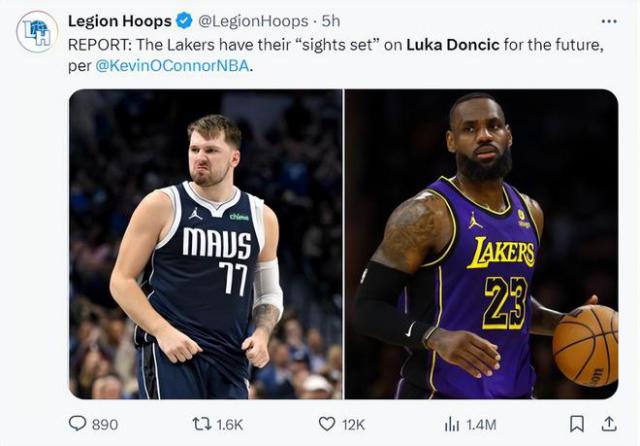
Task: Open the Legion Hoops profile avatar
Action: pyautogui.click(x=37, y=31)
